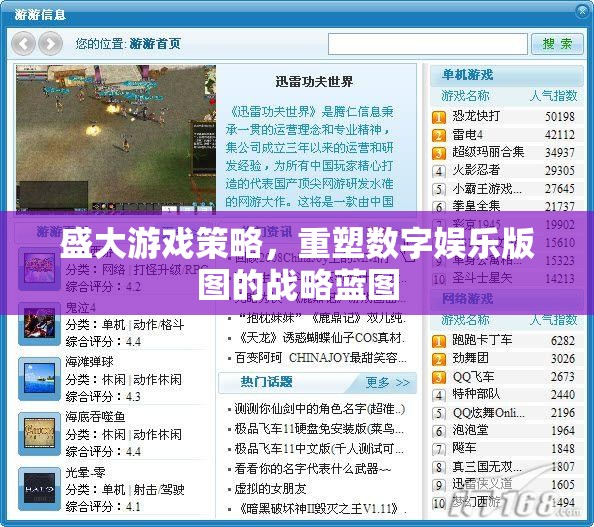Screen dimensions: 594x527
Task: Open rank 3 game 超级玛丽合集
Action: pos(488,152)
